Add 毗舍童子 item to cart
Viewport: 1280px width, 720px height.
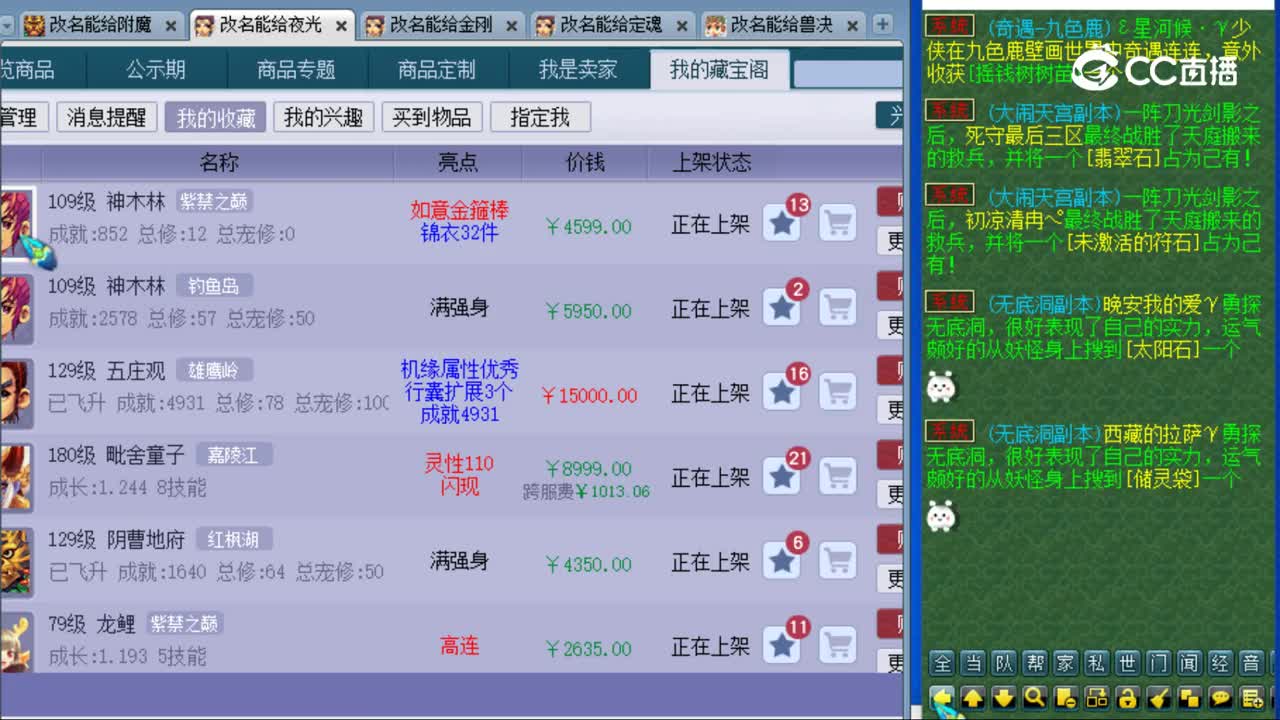pyautogui.click(x=837, y=477)
